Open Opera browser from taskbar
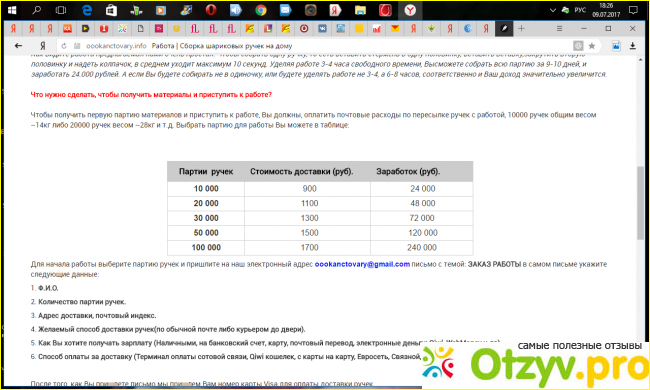The height and width of the screenshot is (390, 650). 211,10
